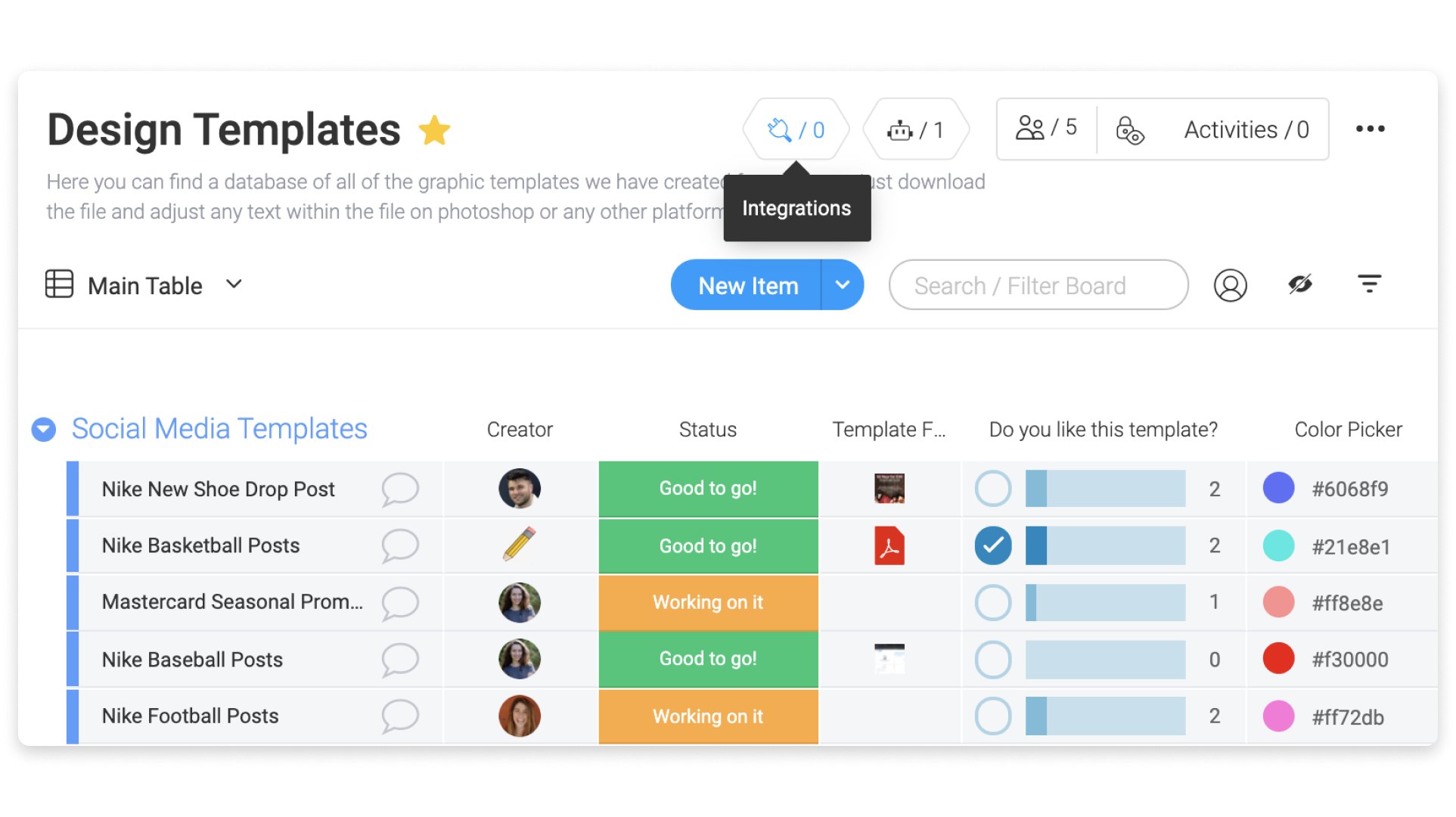Click the filter/sort icon
The height and width of the screenshot is (817, 1456).
click(1368, 286)
